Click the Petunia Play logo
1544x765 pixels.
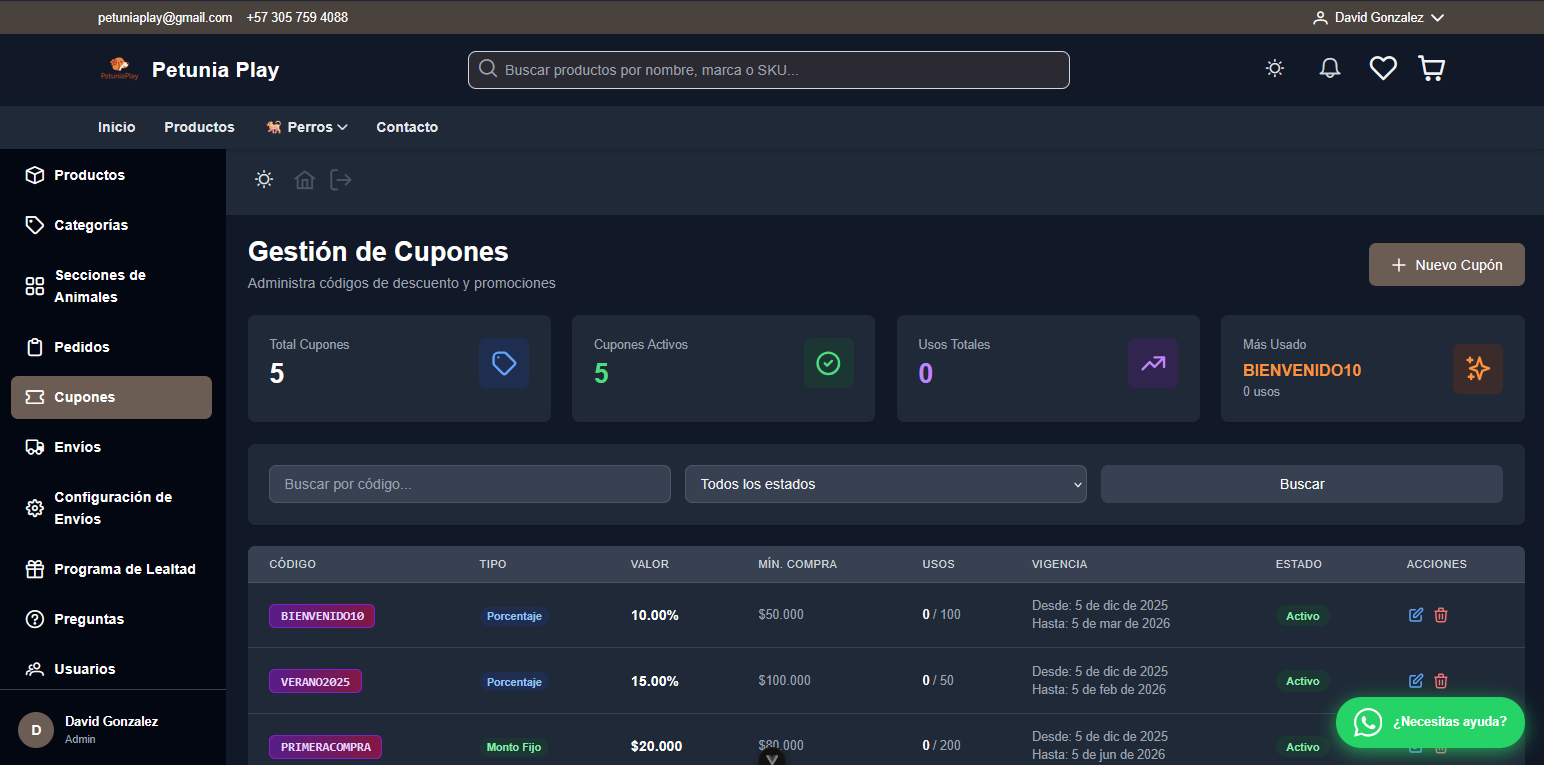coord(119,70)
